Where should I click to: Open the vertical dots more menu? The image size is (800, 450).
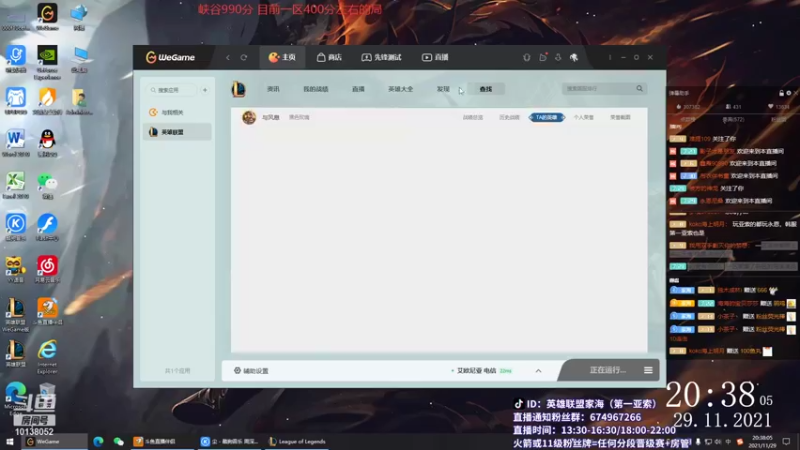click(610, 57)
